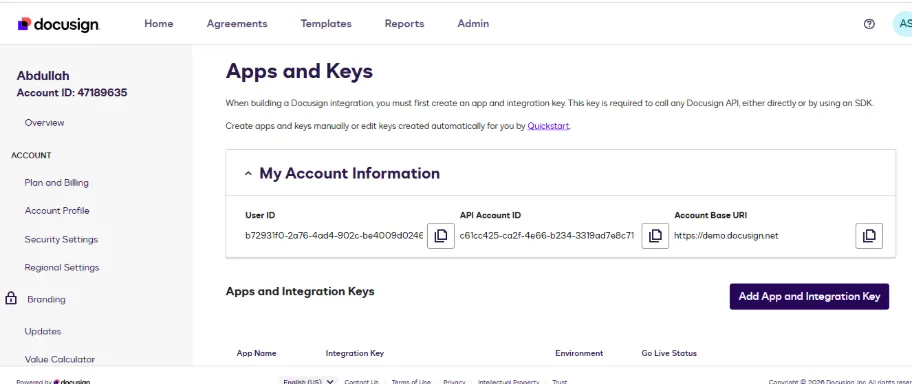912x384 pixels.
Task: Open the Contact Us footer link
Action: (361, 382)
